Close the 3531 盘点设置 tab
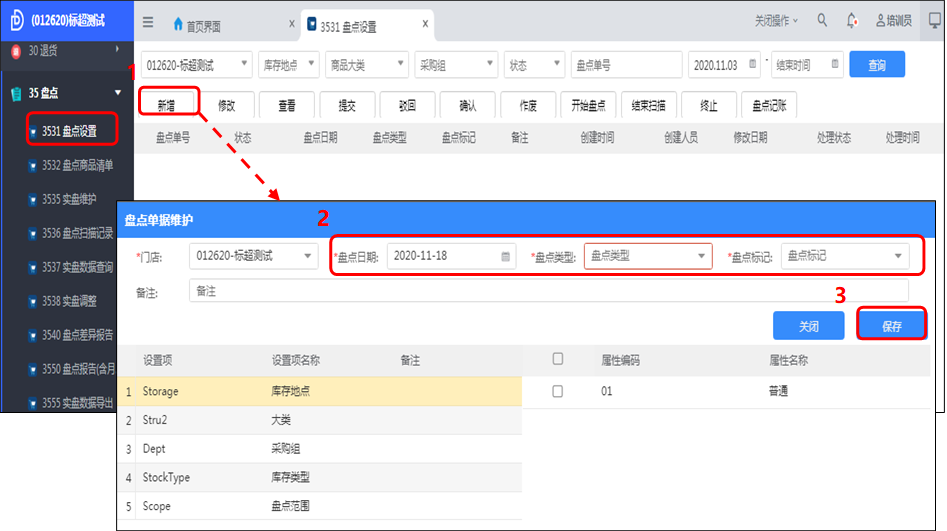This screenshot has width=947, height=531. tap(425, 24)
